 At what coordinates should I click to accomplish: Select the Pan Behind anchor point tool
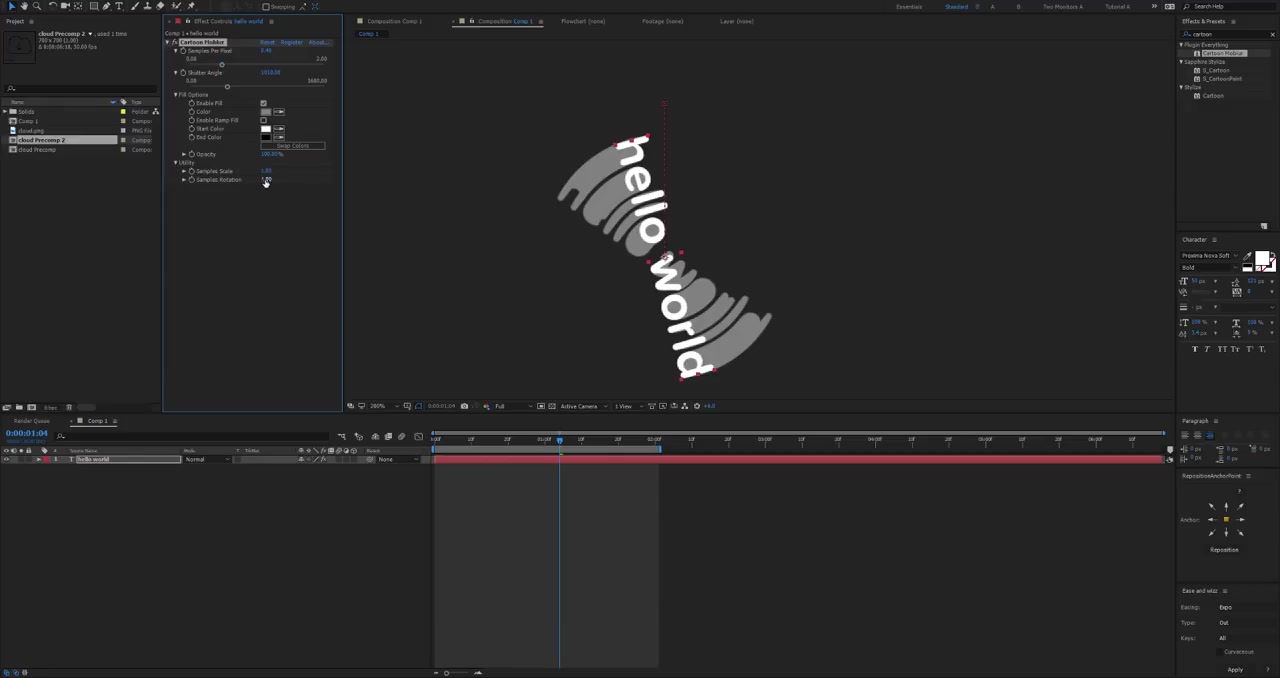(79, 6)
